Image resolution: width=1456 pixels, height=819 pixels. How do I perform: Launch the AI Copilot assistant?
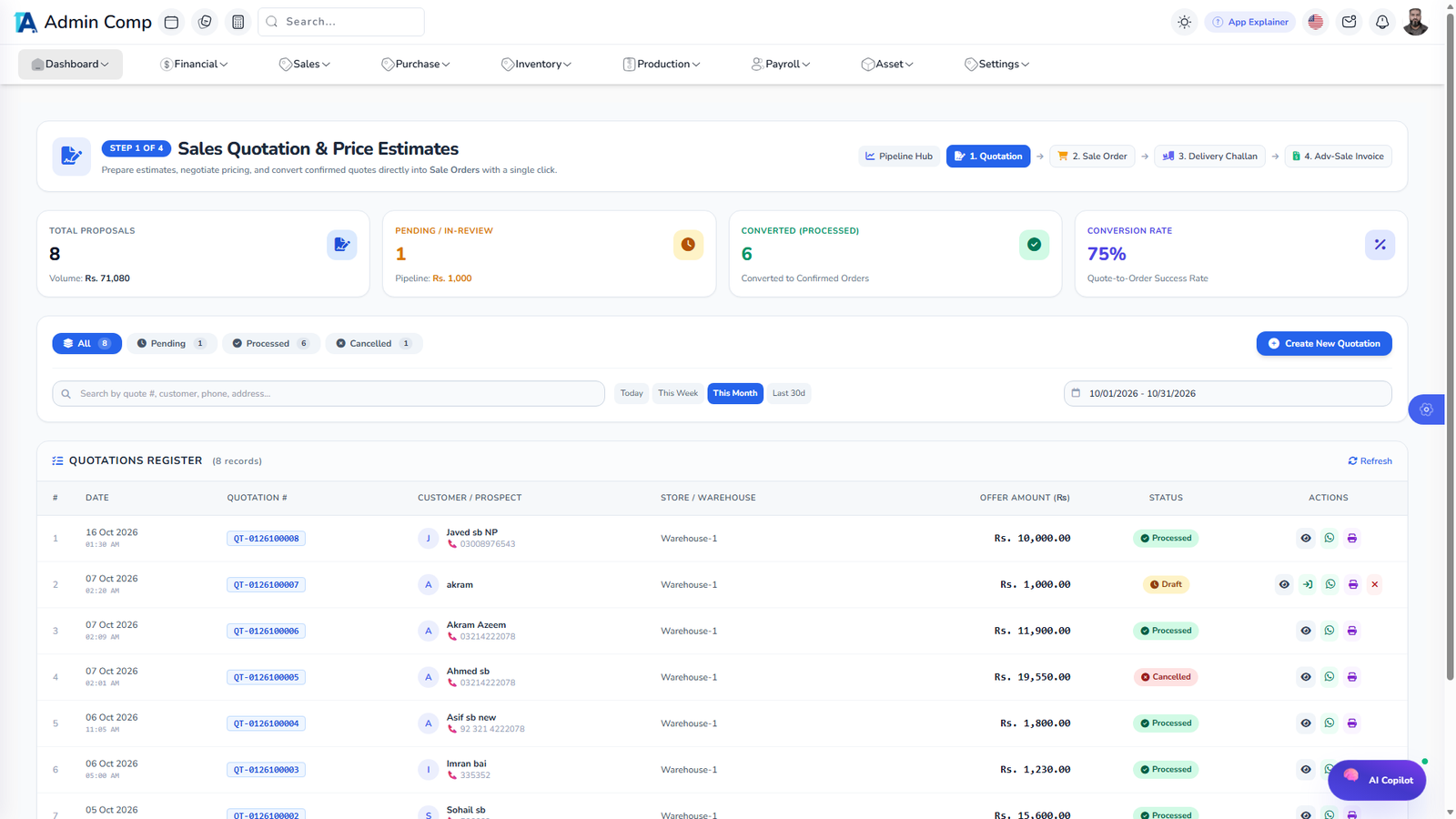click(1377, 780)
